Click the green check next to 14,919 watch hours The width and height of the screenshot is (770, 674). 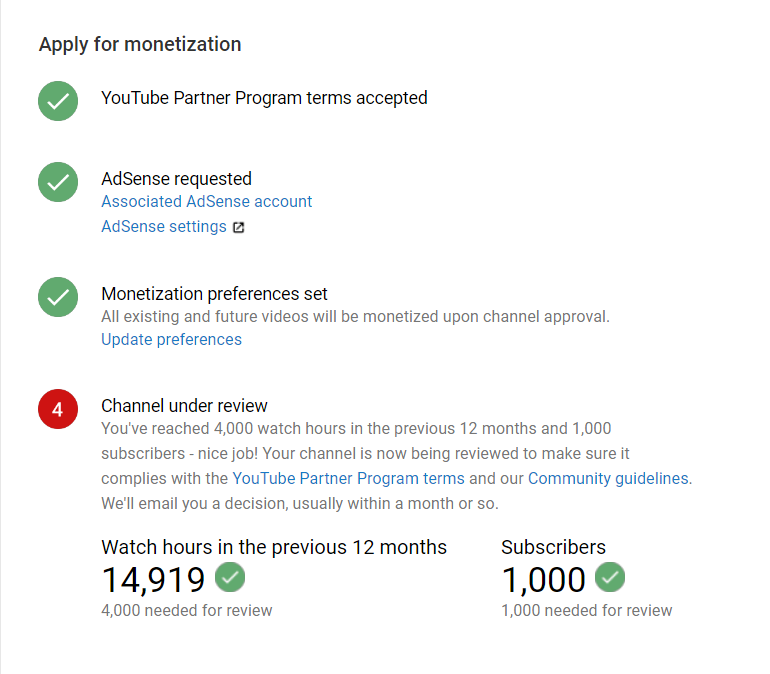point(230,578)
